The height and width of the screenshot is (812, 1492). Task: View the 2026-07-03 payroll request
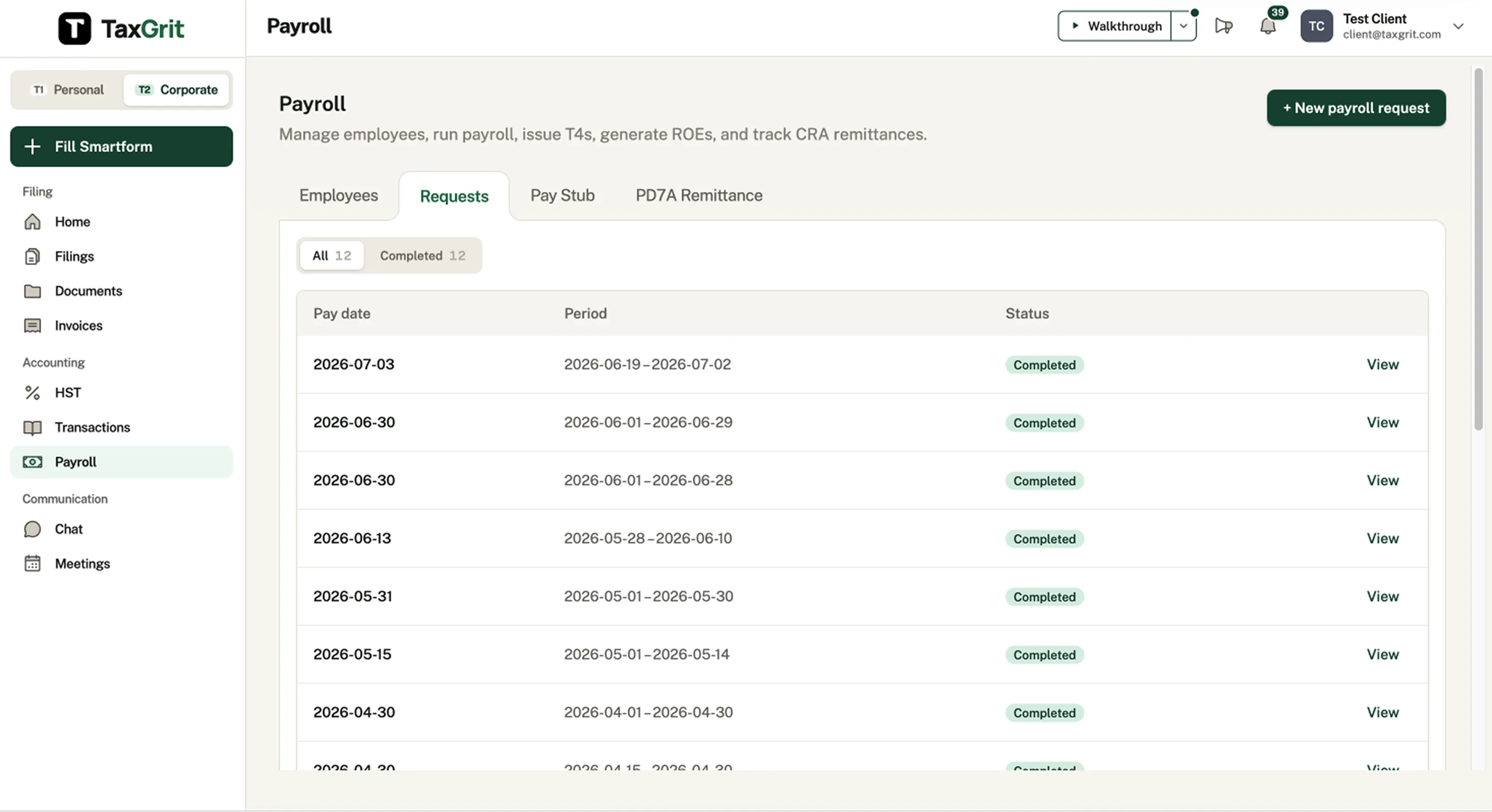(x=1383, y=364)
